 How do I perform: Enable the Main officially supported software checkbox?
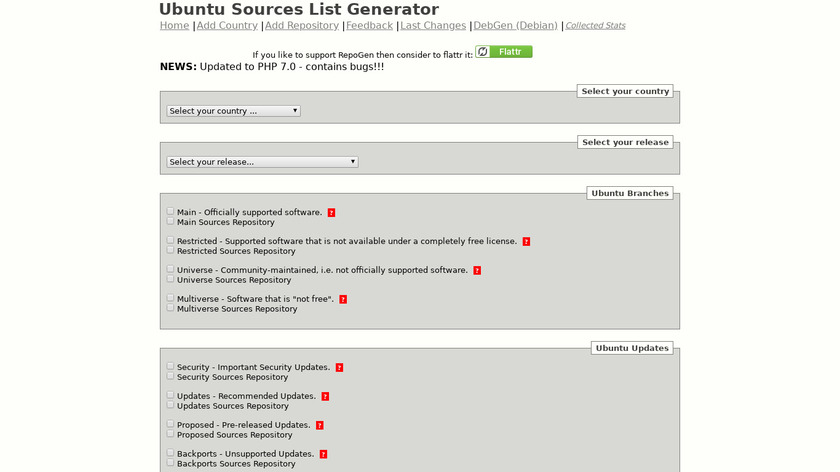[171, 212]
